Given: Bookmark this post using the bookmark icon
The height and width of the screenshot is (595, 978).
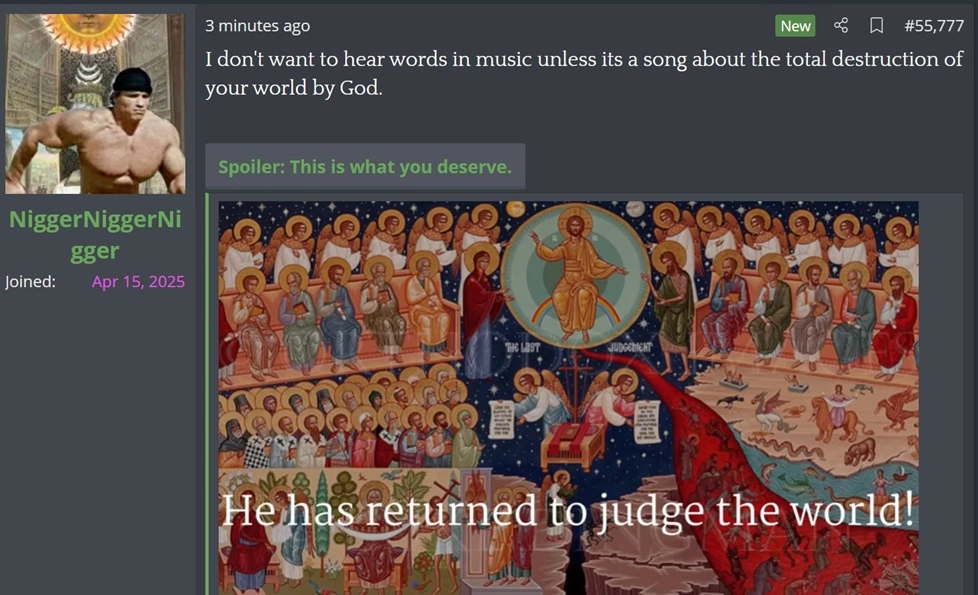Looking at the screenshot, I should (x=876, y=26).
